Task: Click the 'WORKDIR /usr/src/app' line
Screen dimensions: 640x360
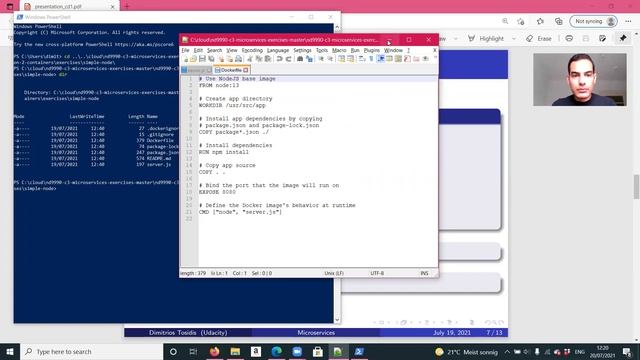Action: tap(232, 105)
